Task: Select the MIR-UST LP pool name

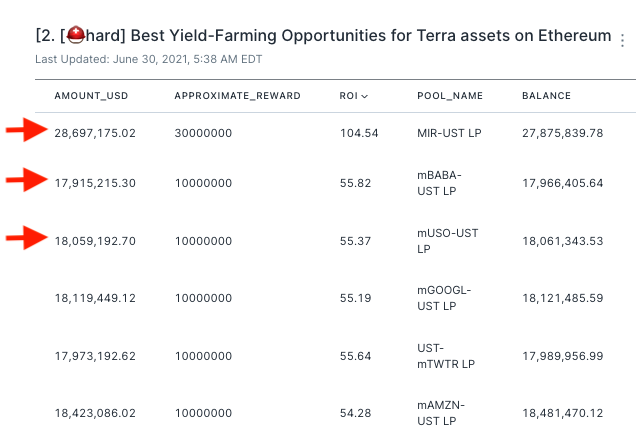Action: click(449, 133)
